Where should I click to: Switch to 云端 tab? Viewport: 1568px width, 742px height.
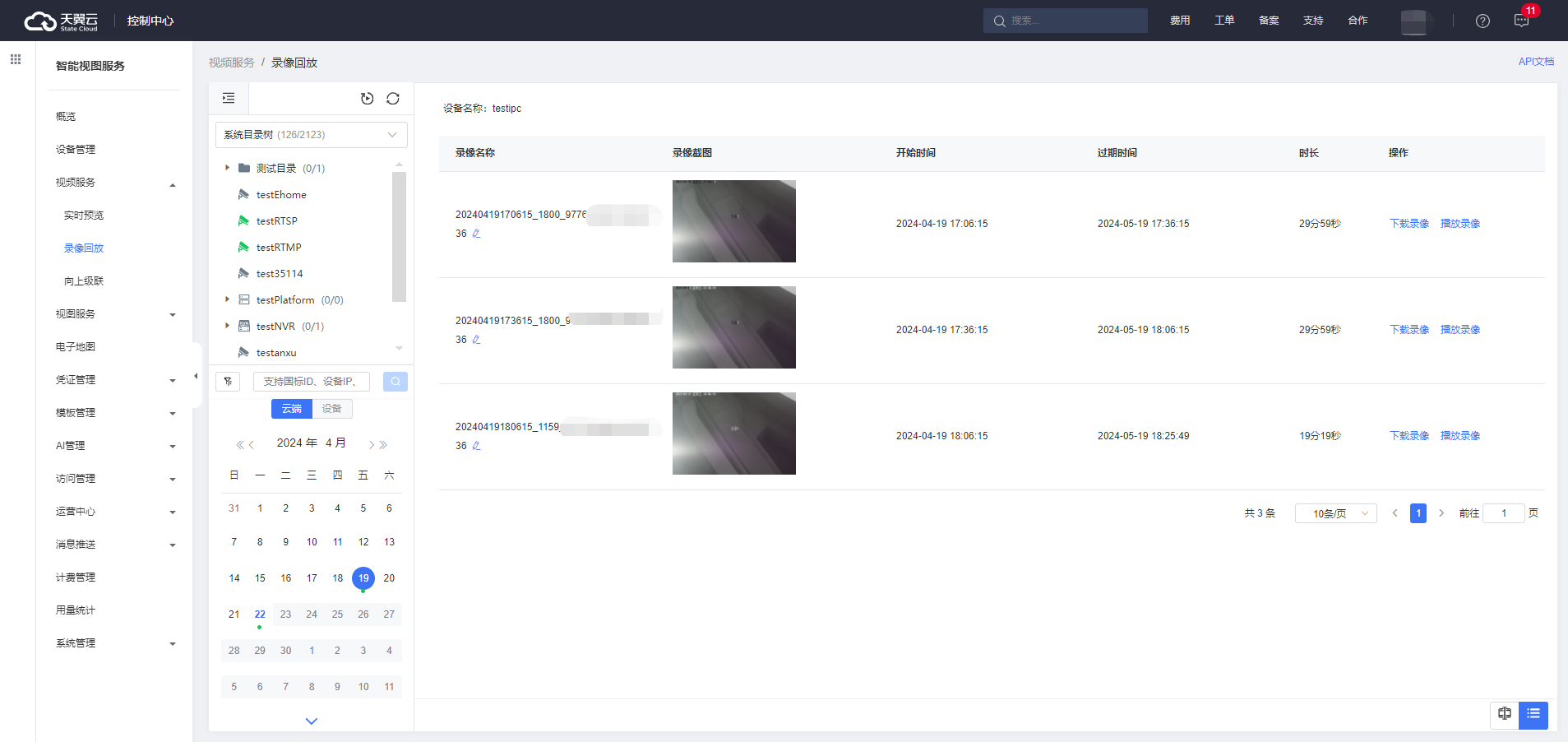pos(292,409)
